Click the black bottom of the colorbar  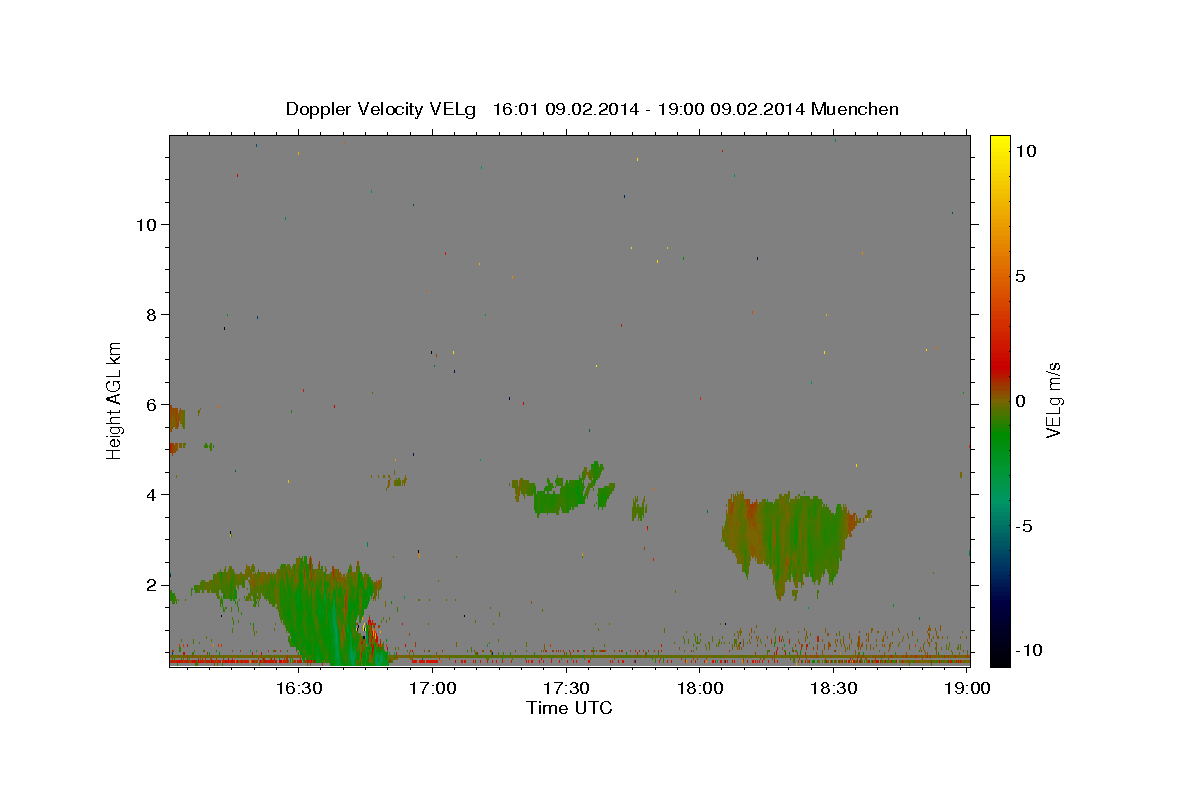[1000, 655]
